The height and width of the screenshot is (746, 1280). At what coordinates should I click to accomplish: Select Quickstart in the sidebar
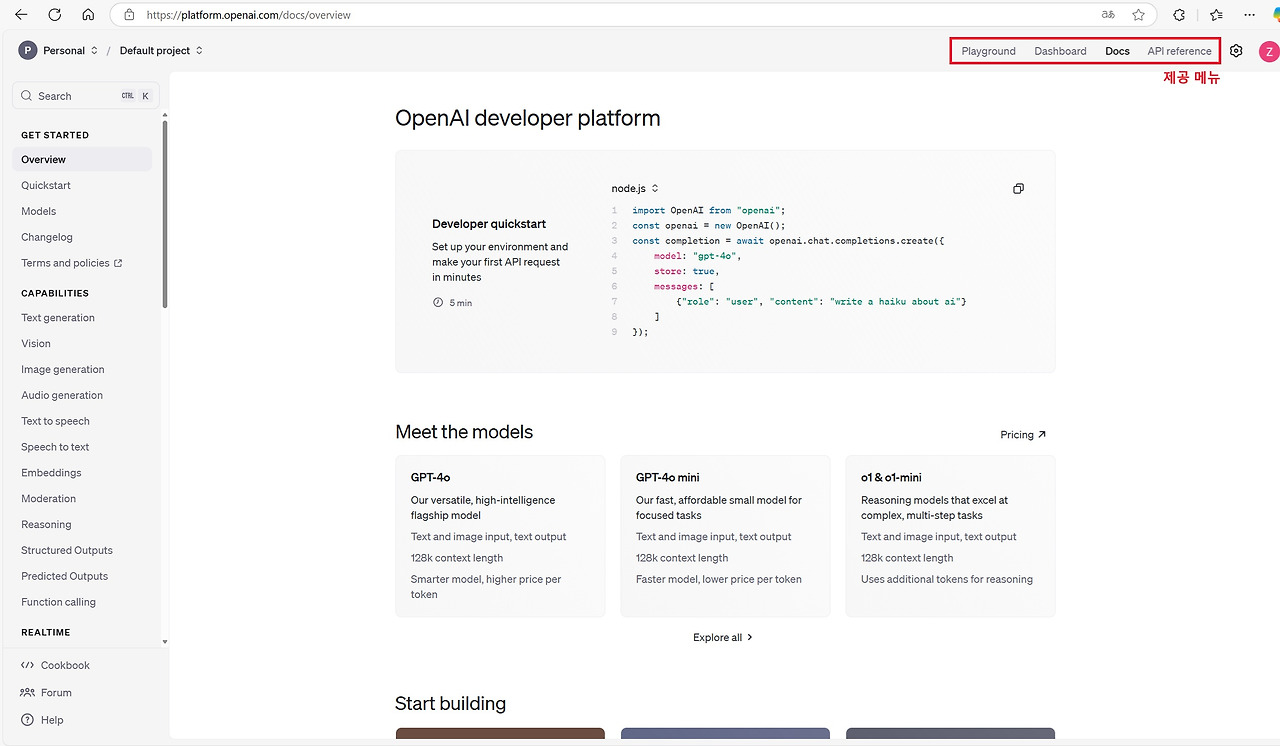[46, 185]
